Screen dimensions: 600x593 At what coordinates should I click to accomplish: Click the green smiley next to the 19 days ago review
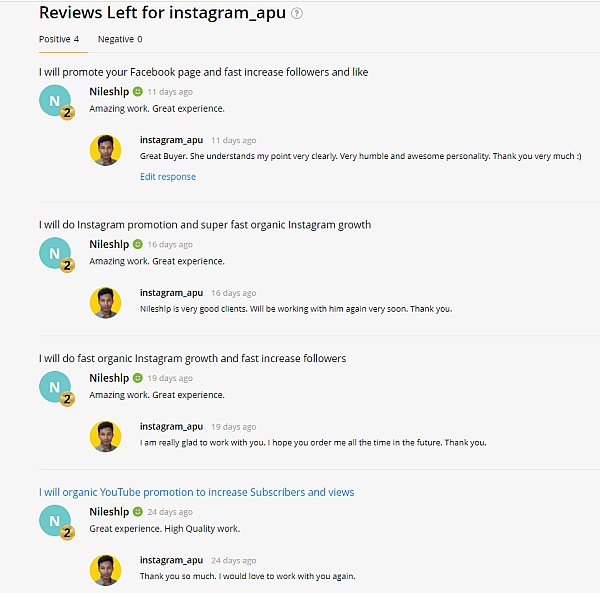[x=137, y=378]
